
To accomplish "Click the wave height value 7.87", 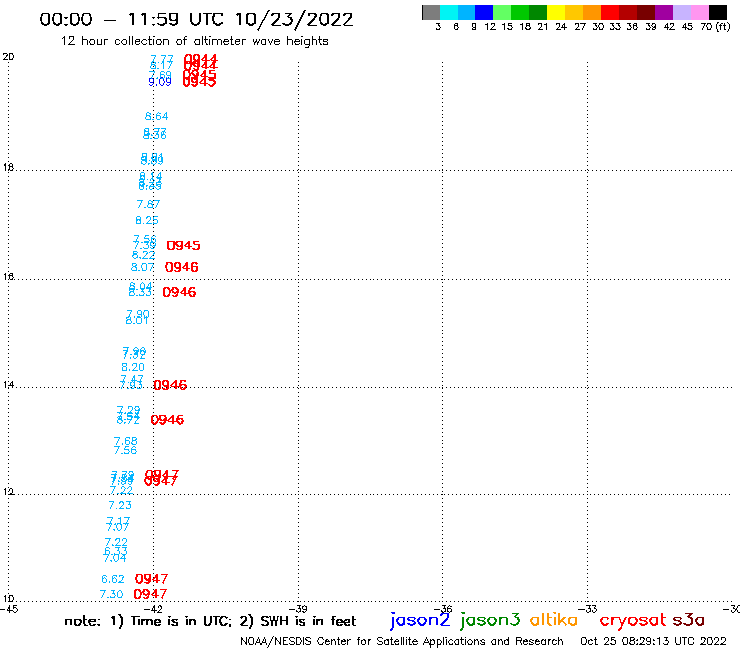I will 148,204.
